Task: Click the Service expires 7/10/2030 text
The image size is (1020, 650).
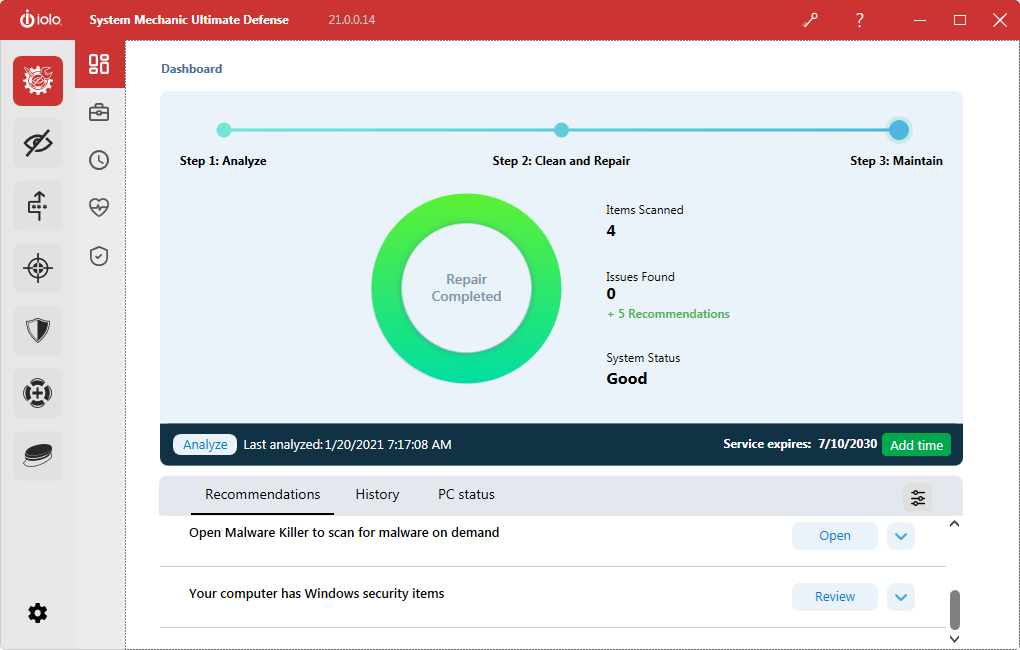Action: (800, 444)
